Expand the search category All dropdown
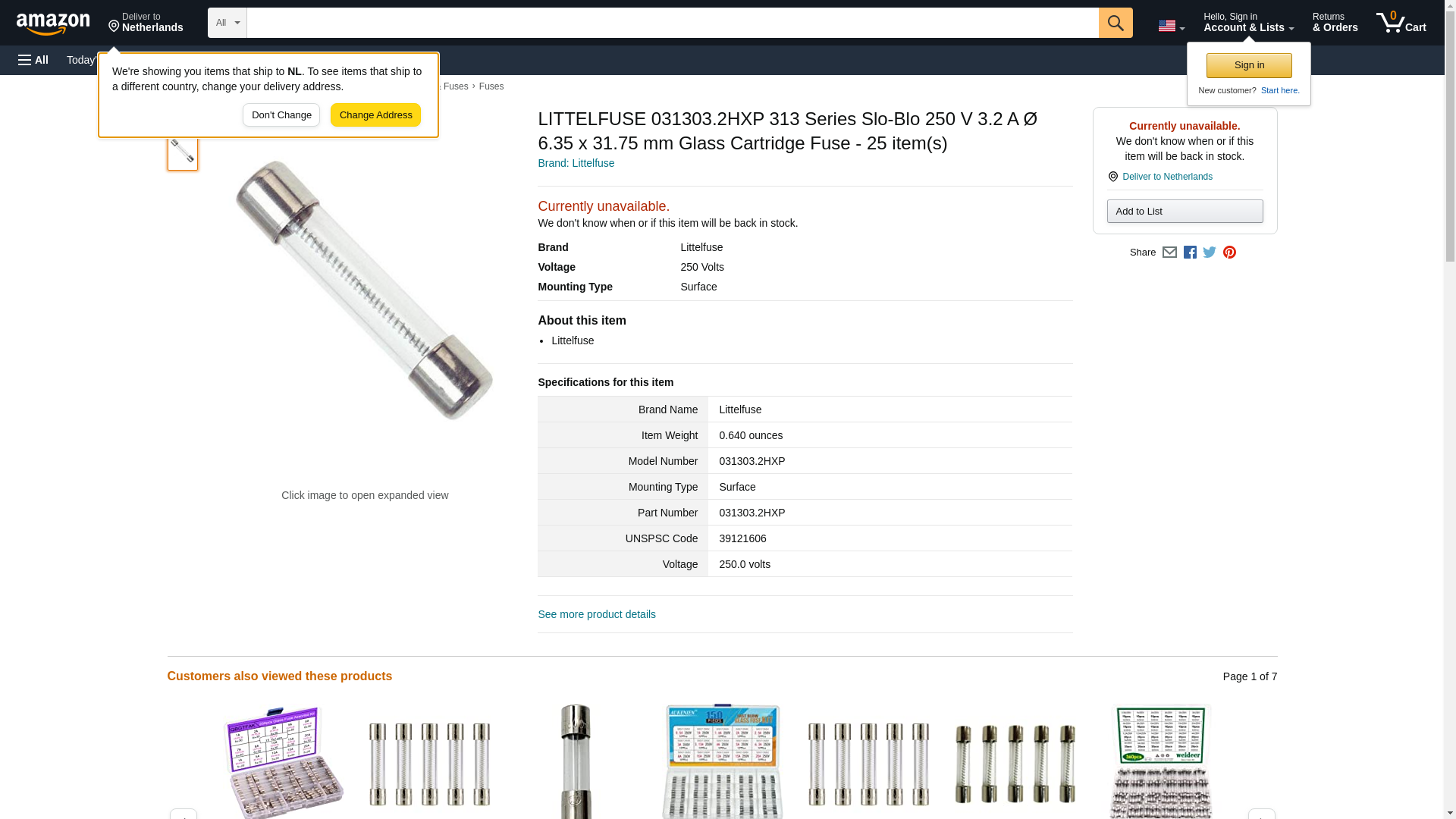The width and height of the screenshot is (1456, 819). 227,23
